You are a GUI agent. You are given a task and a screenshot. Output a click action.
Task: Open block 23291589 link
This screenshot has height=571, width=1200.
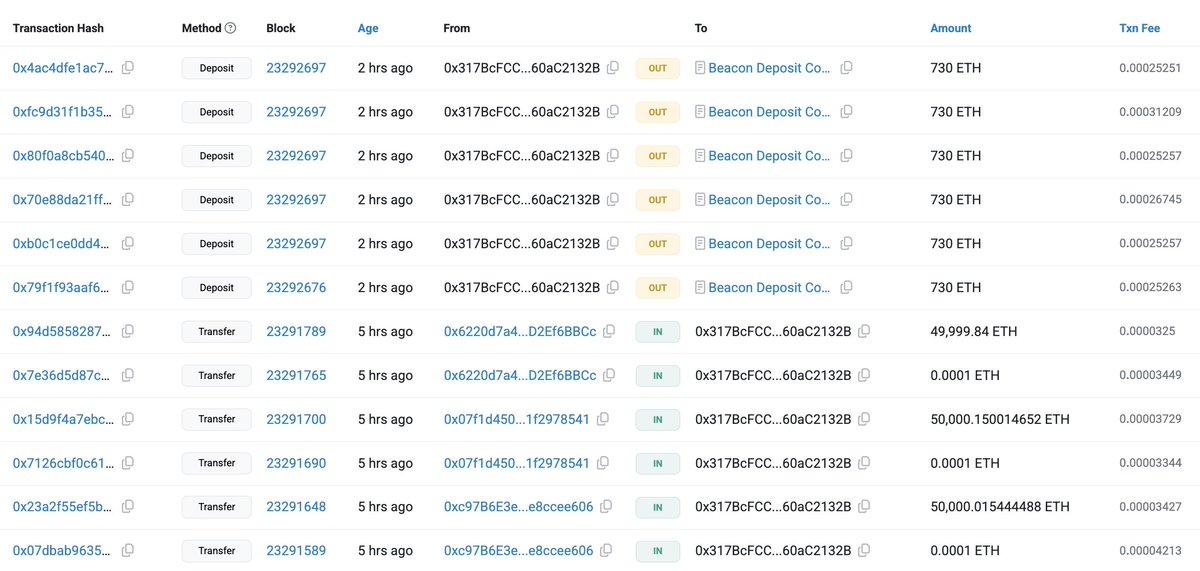tap(296, 551)
